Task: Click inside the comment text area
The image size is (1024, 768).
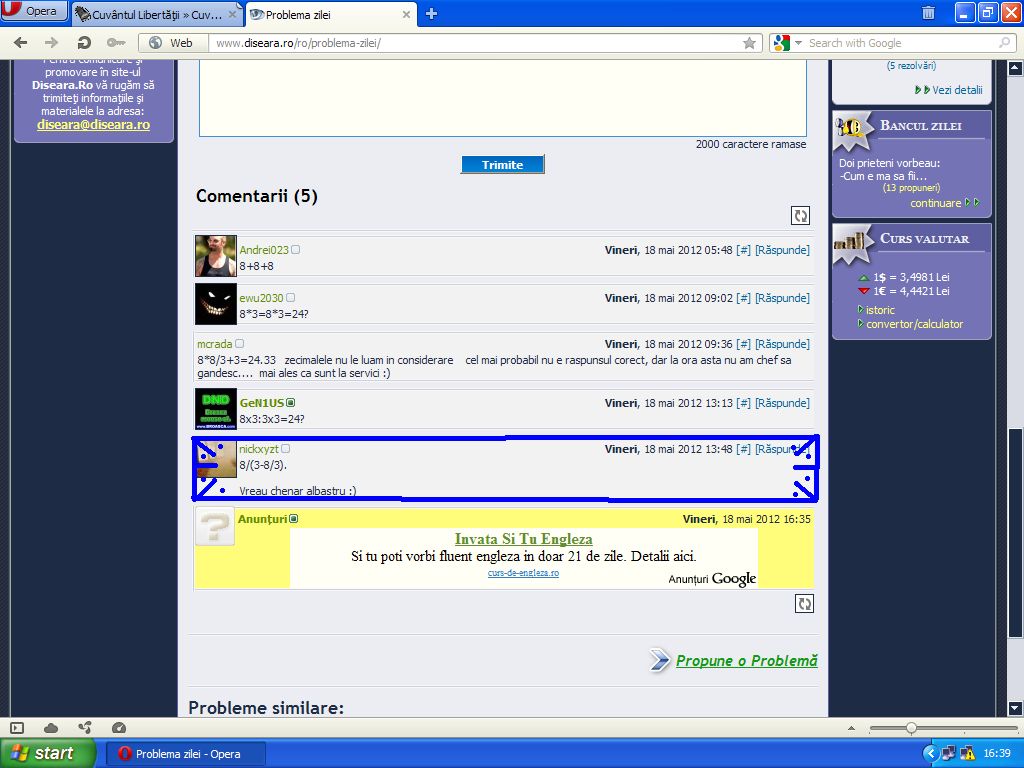Action: [x=502, y=98]
